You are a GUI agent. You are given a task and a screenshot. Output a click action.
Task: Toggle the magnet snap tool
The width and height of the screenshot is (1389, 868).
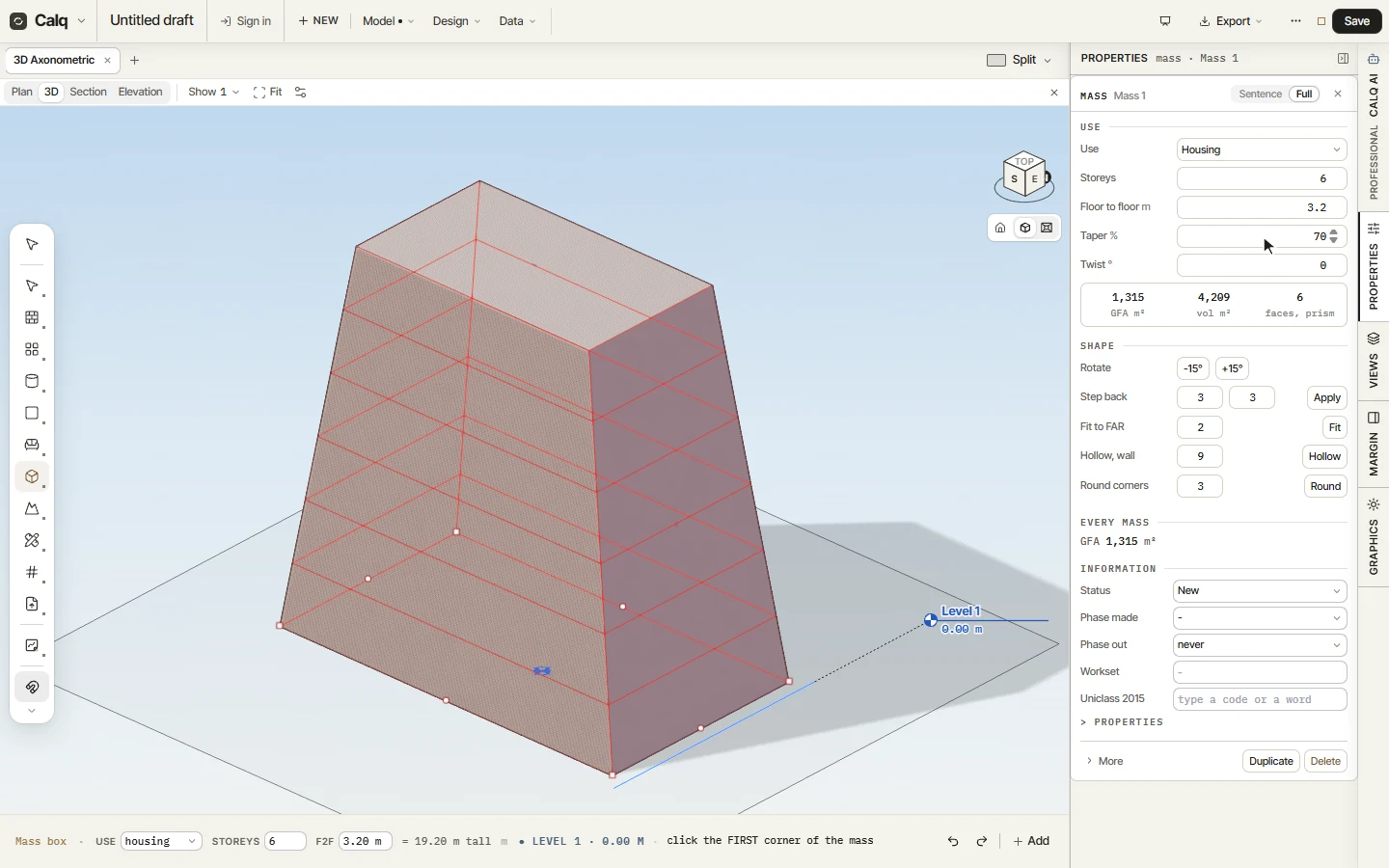pos(32,688)
